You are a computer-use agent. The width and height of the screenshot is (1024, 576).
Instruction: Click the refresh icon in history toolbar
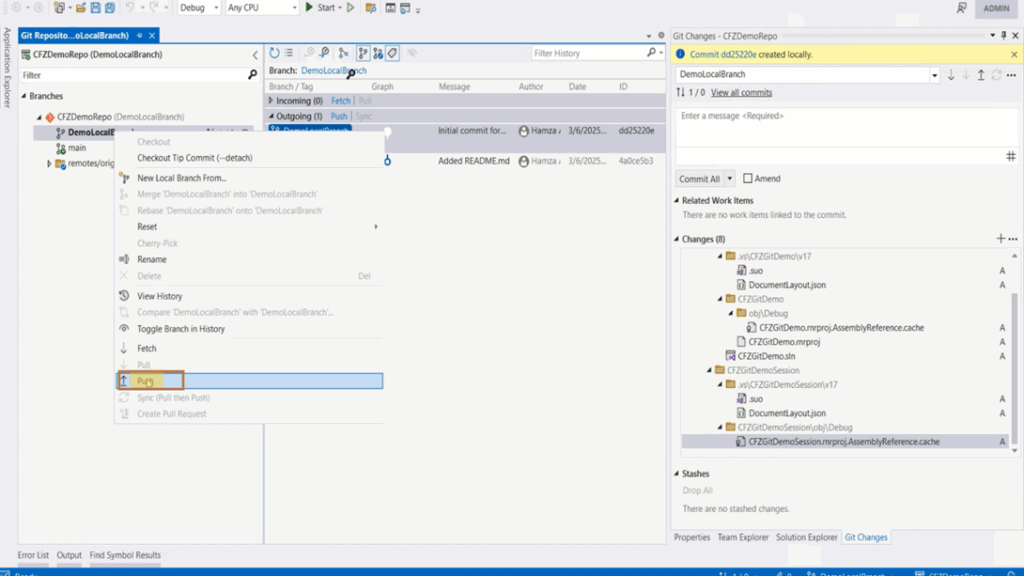(x=274, y=53)
